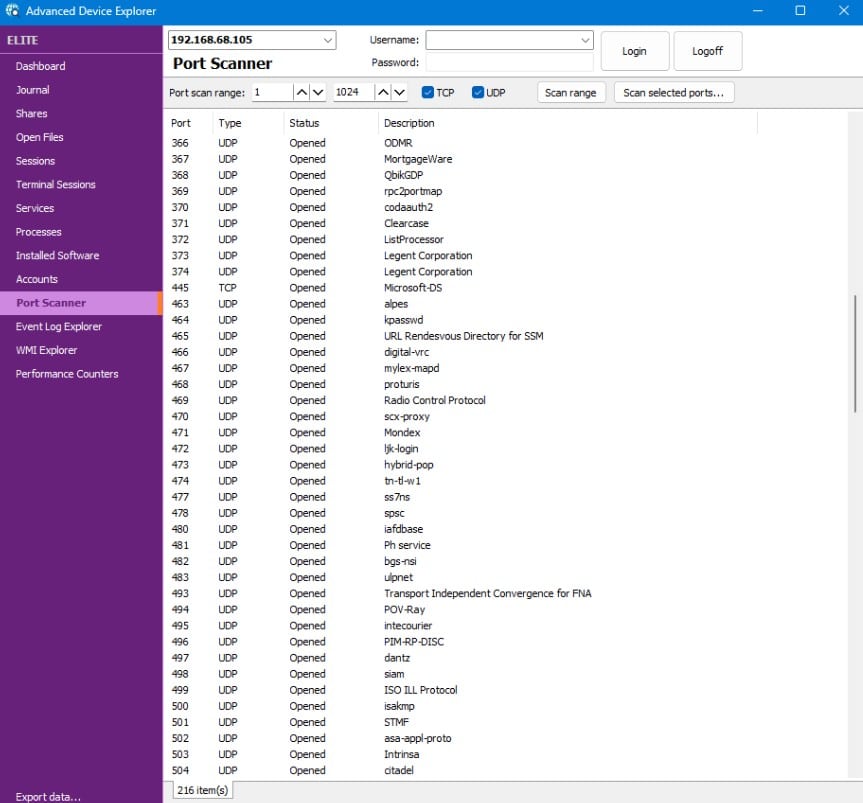Viewport: 863px width, 803px height.
Task: Sort by the Description column header
Action: 567,123
